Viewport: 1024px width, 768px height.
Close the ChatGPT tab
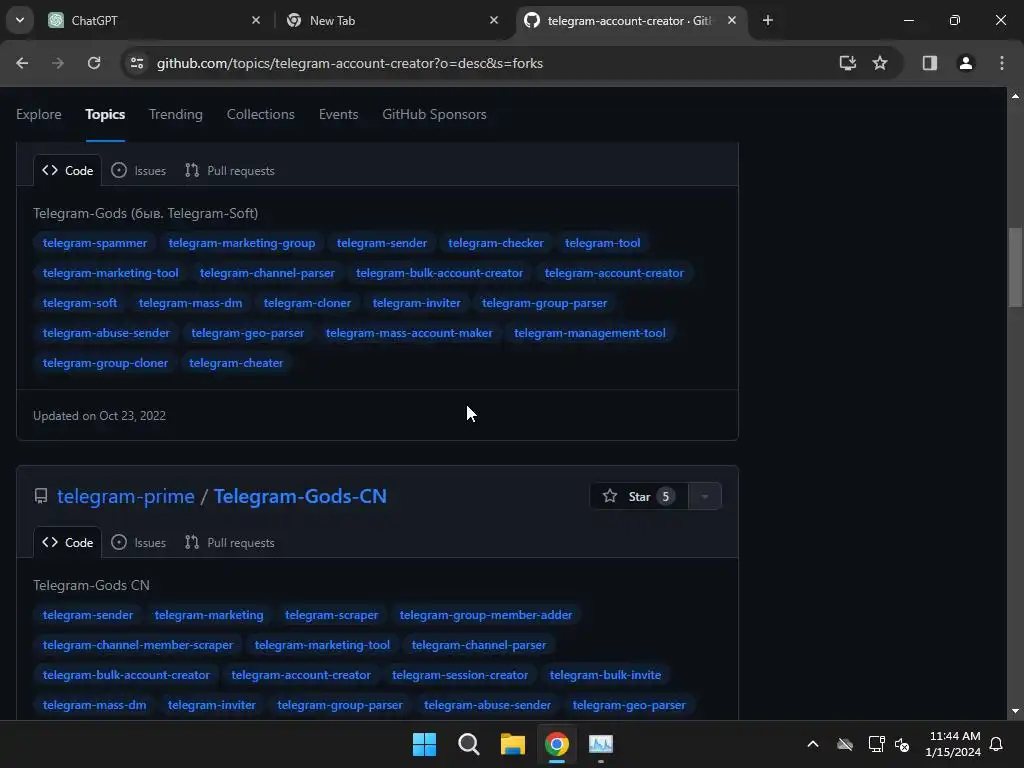click(256, 20)
